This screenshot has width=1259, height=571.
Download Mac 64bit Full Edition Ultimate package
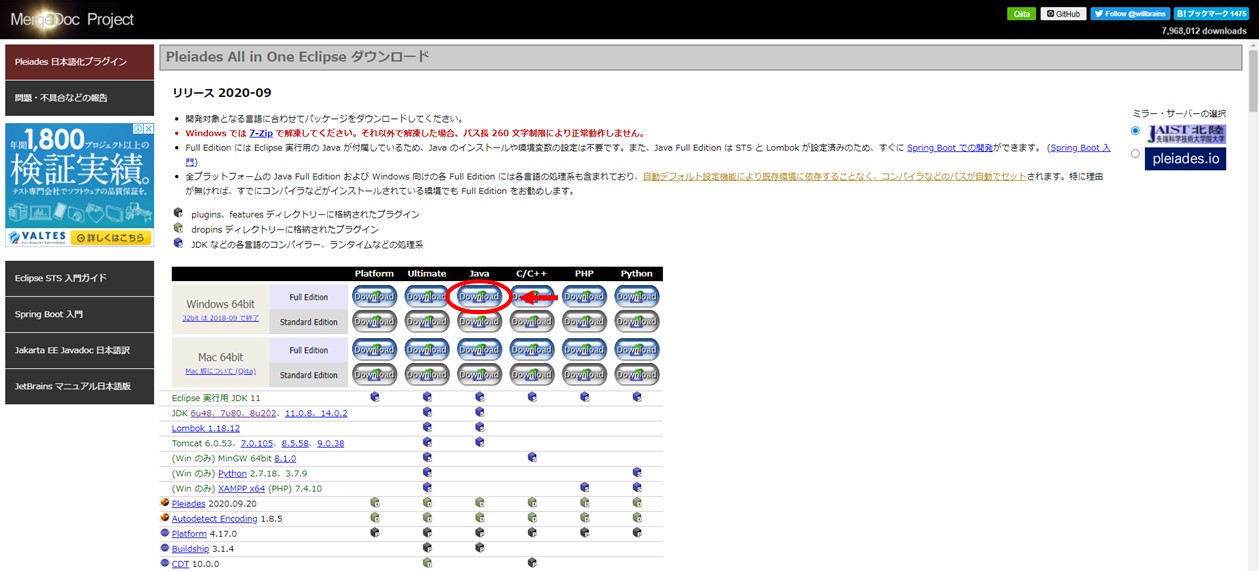pos(427,349)
